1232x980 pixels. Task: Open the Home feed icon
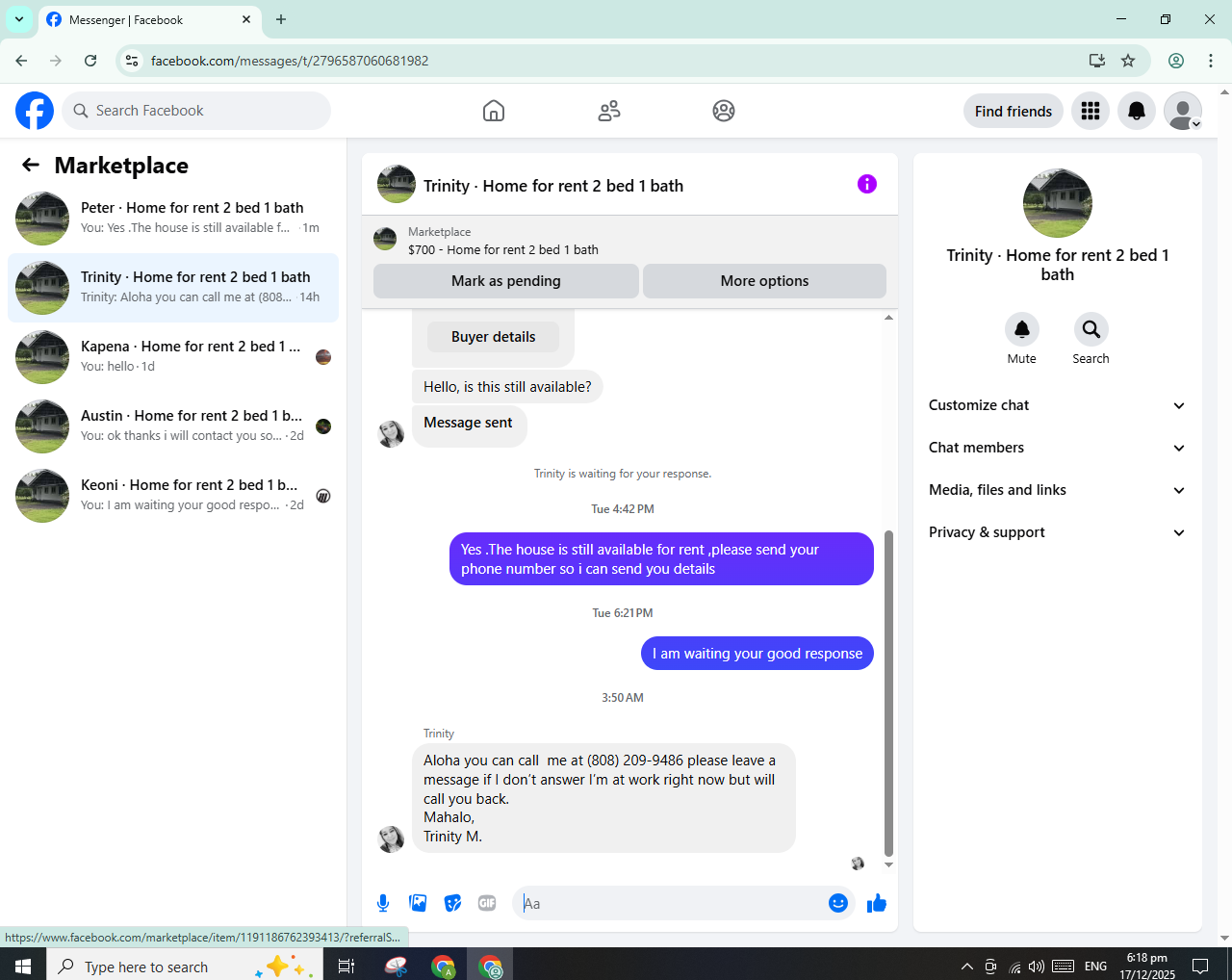click(494, 111)
